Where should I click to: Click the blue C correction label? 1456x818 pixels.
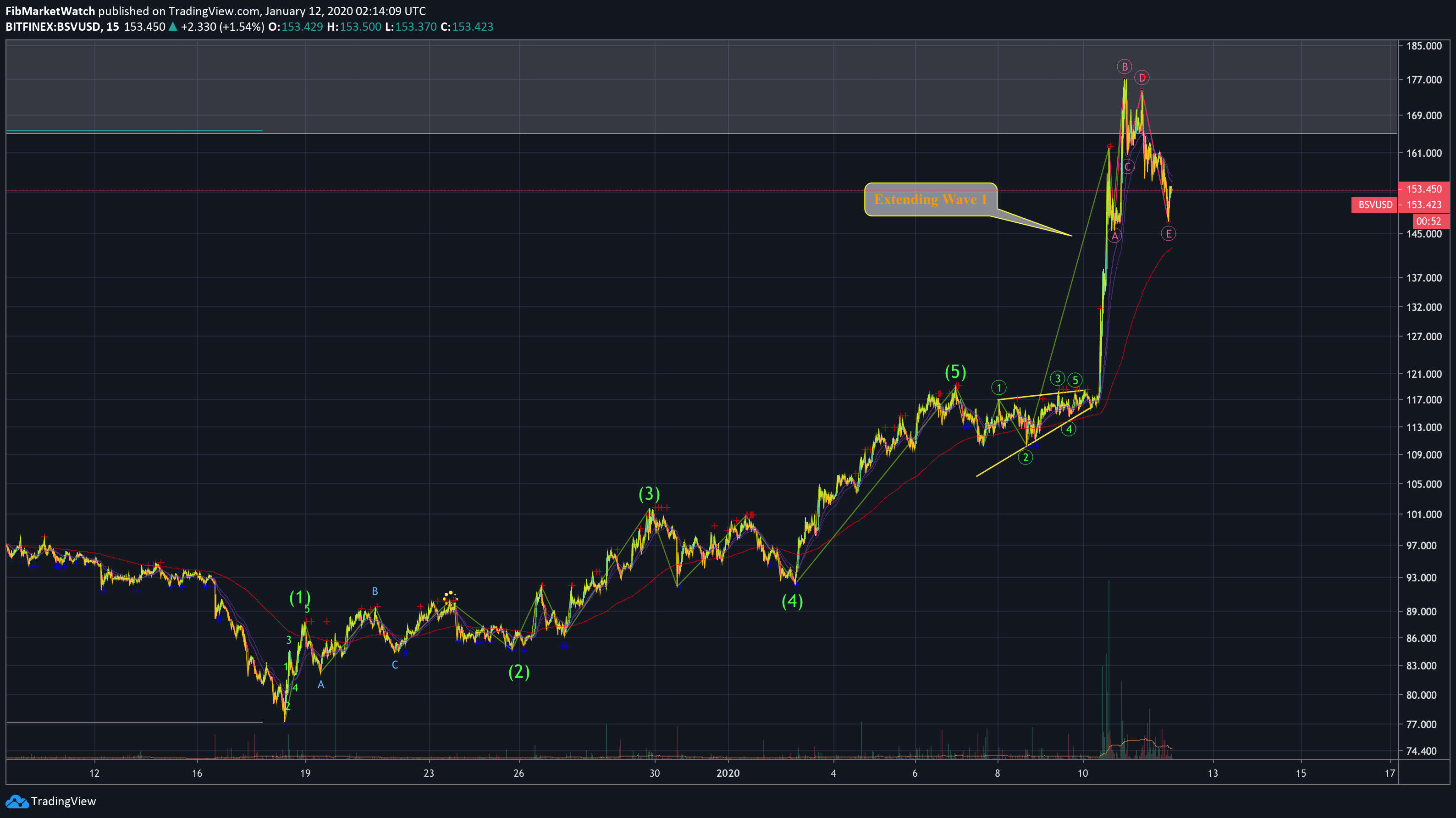pos(395,665)
